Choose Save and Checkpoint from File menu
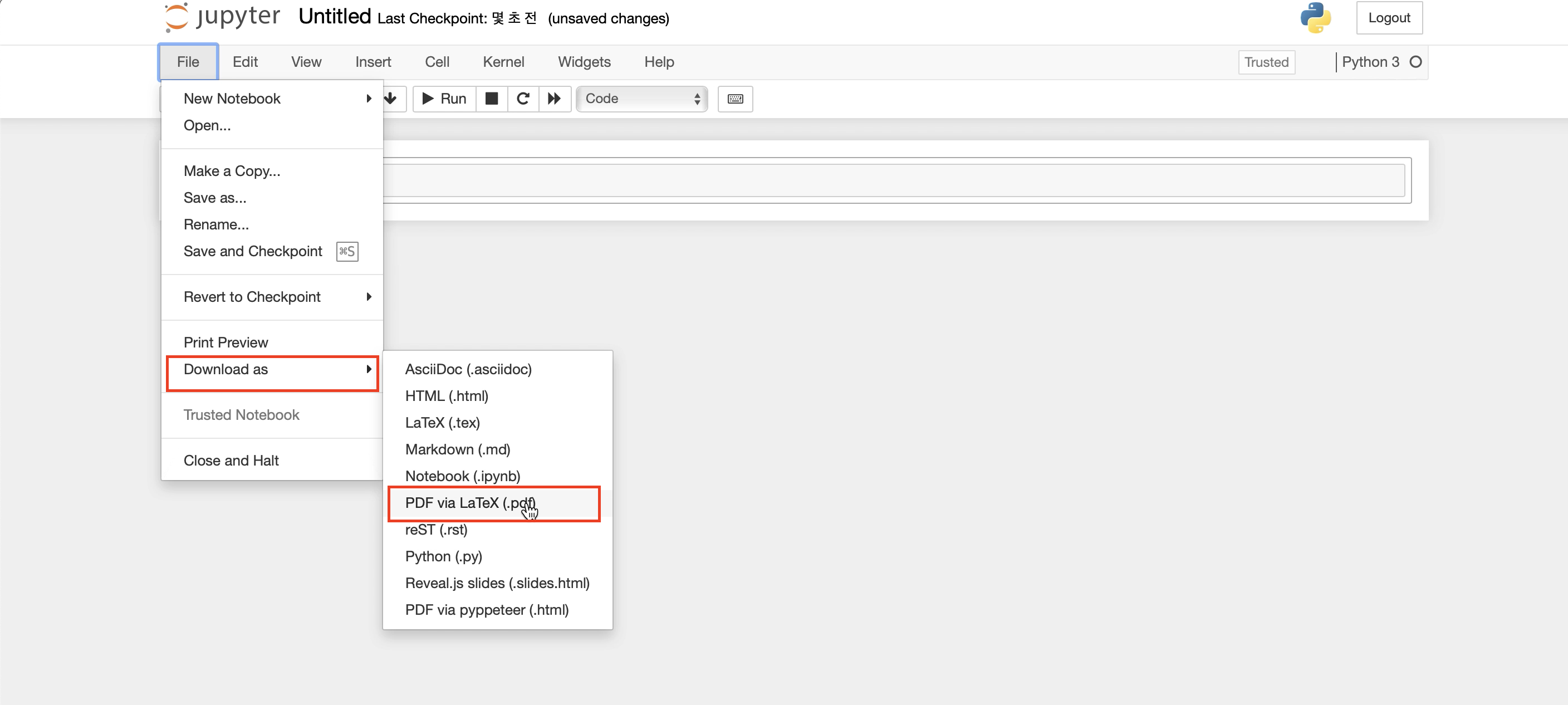Viewport: 1568px width, 705px height. 253,251
